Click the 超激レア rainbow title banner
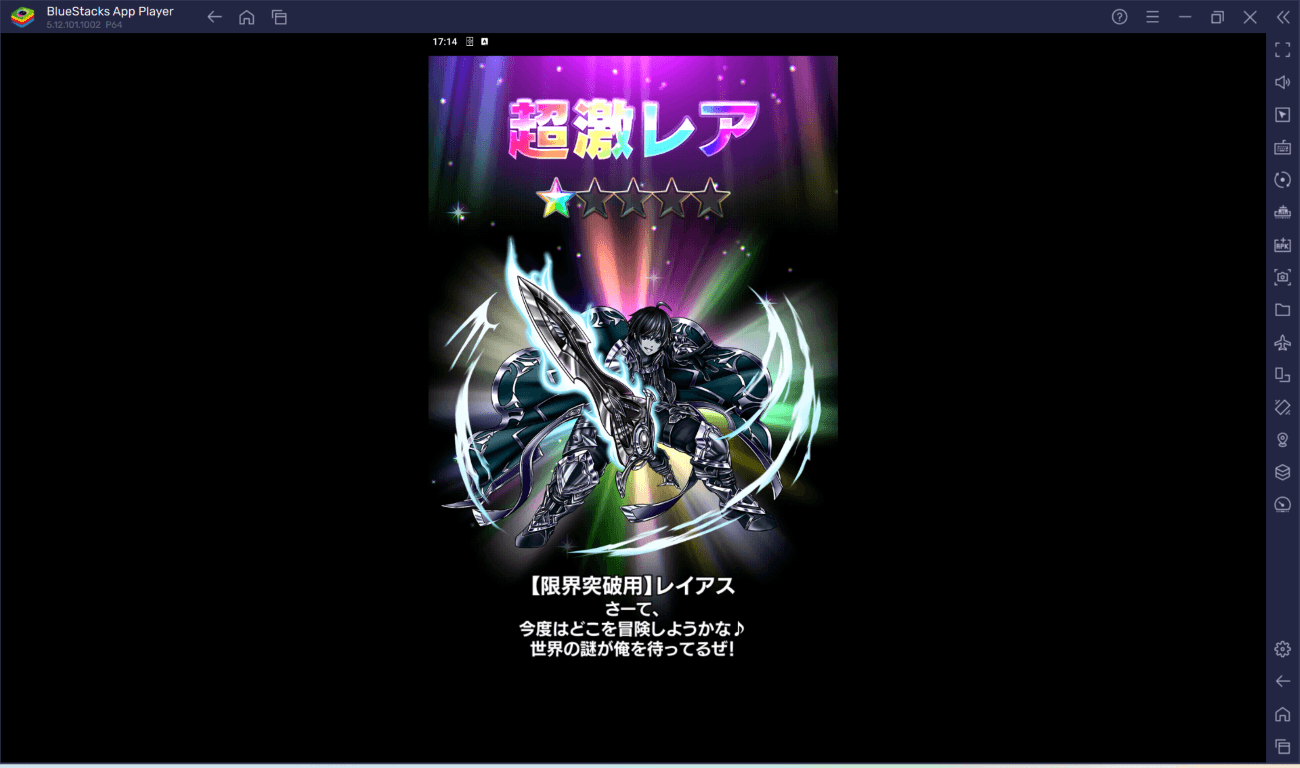1300x768 pixels. [633, 128]
